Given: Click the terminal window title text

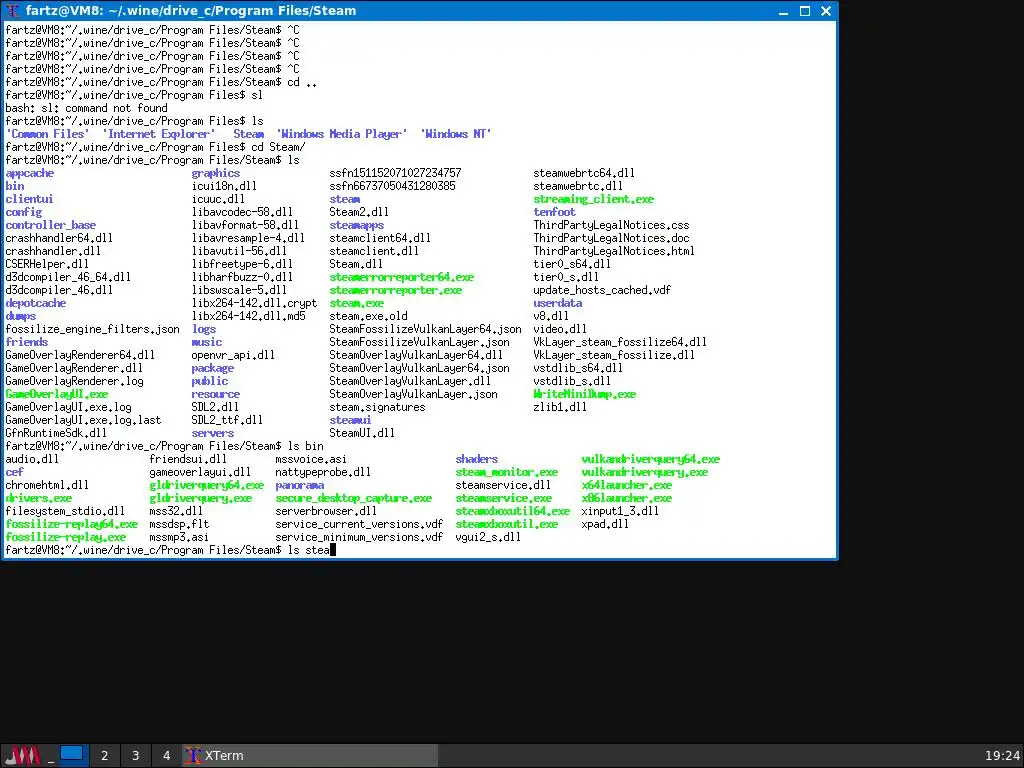Looking at the screenshot, I should (x=191, y=10).
